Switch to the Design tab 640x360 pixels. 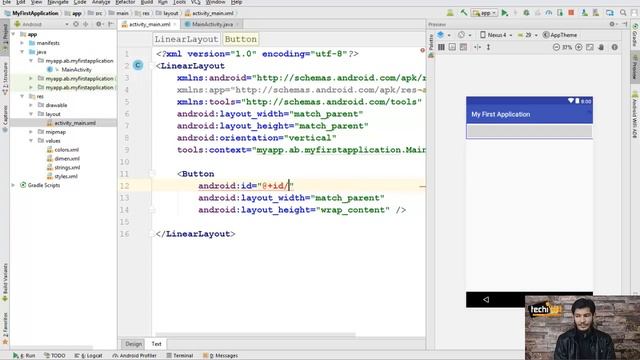(133, 344)
